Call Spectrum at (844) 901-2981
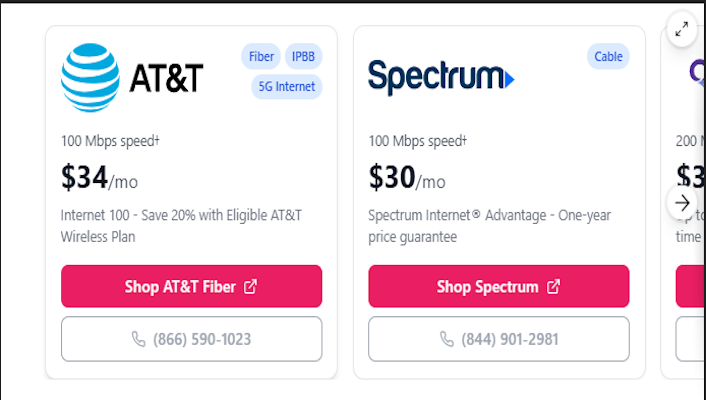Screen dimensions: 706x400 pyautogui.click(x=509, y=339)
